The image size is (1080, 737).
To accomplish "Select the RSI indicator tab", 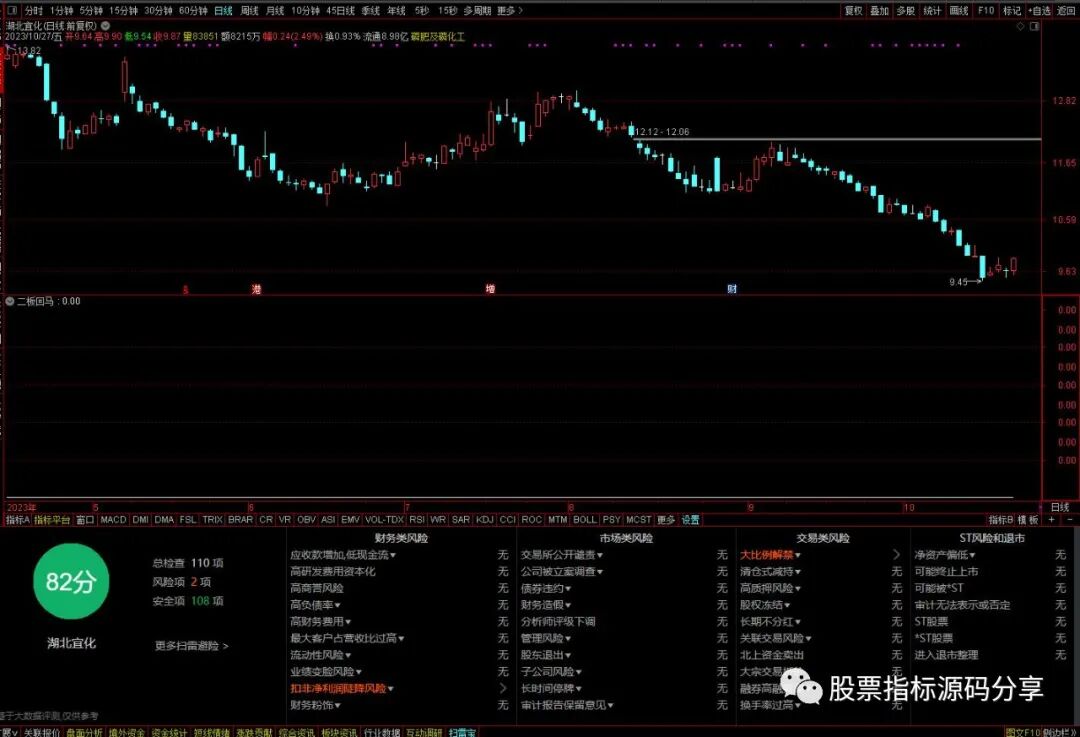I will coord(417,520).
